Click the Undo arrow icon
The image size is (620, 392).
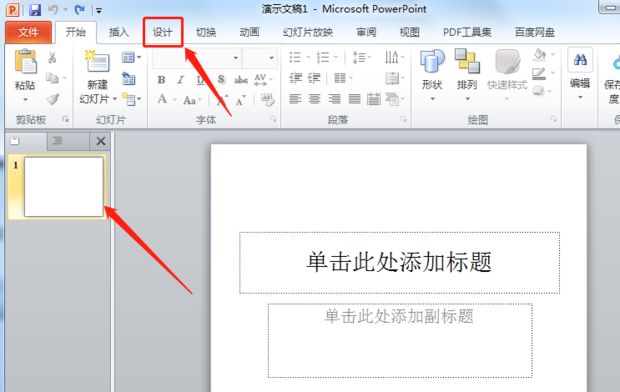pyautogui.click(x=53, y=9)
